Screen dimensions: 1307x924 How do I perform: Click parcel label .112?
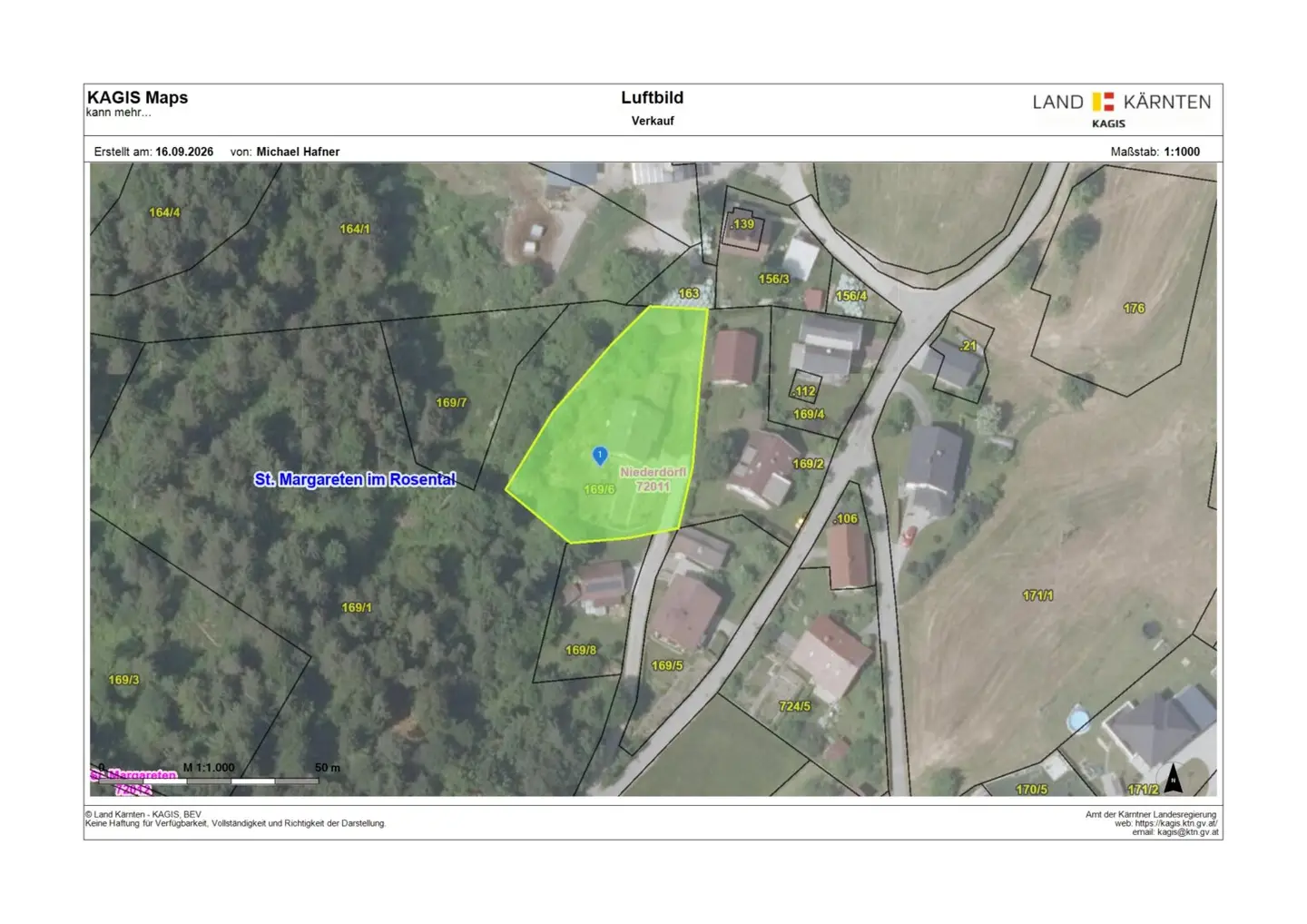coord(803,392)
